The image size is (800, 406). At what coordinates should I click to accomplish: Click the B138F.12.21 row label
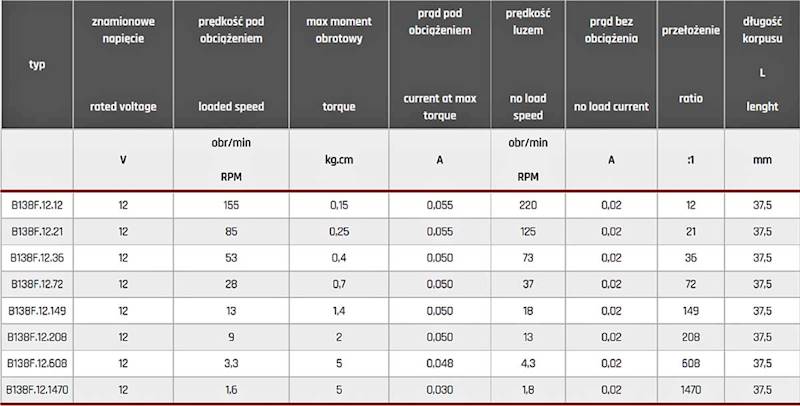pyautogui.click(x=37, y=232)
